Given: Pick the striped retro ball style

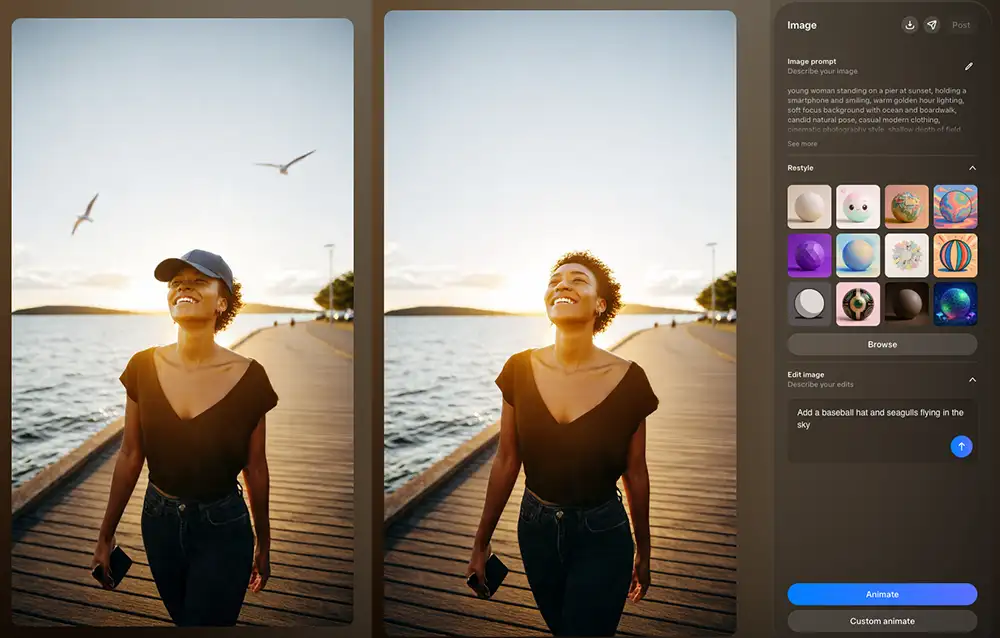Looking at the screenshot, I should tap(955, 255).
